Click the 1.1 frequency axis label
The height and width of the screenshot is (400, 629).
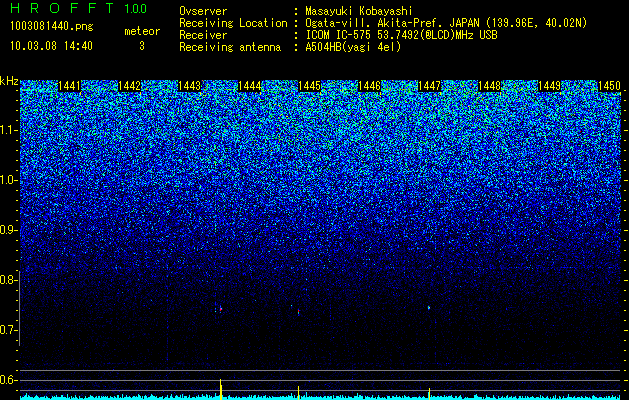tap(6, 130)
